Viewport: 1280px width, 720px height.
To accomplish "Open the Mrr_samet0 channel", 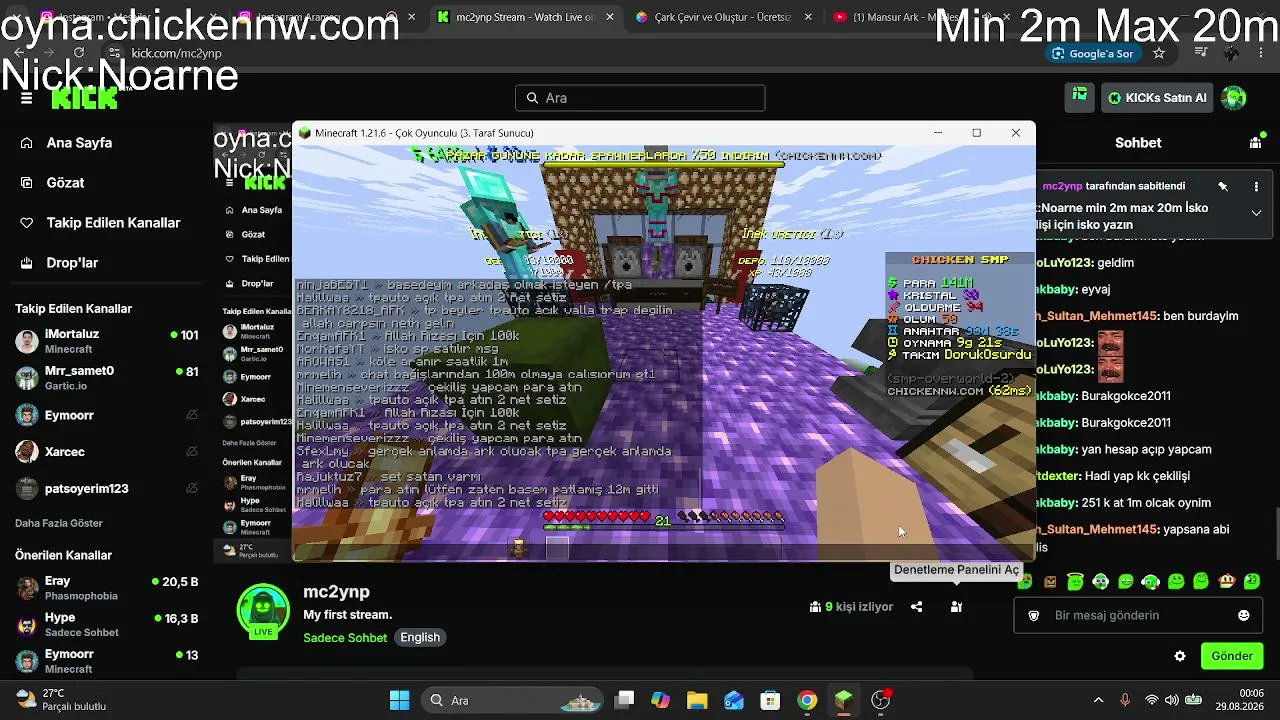I will (x=106, y=378).
